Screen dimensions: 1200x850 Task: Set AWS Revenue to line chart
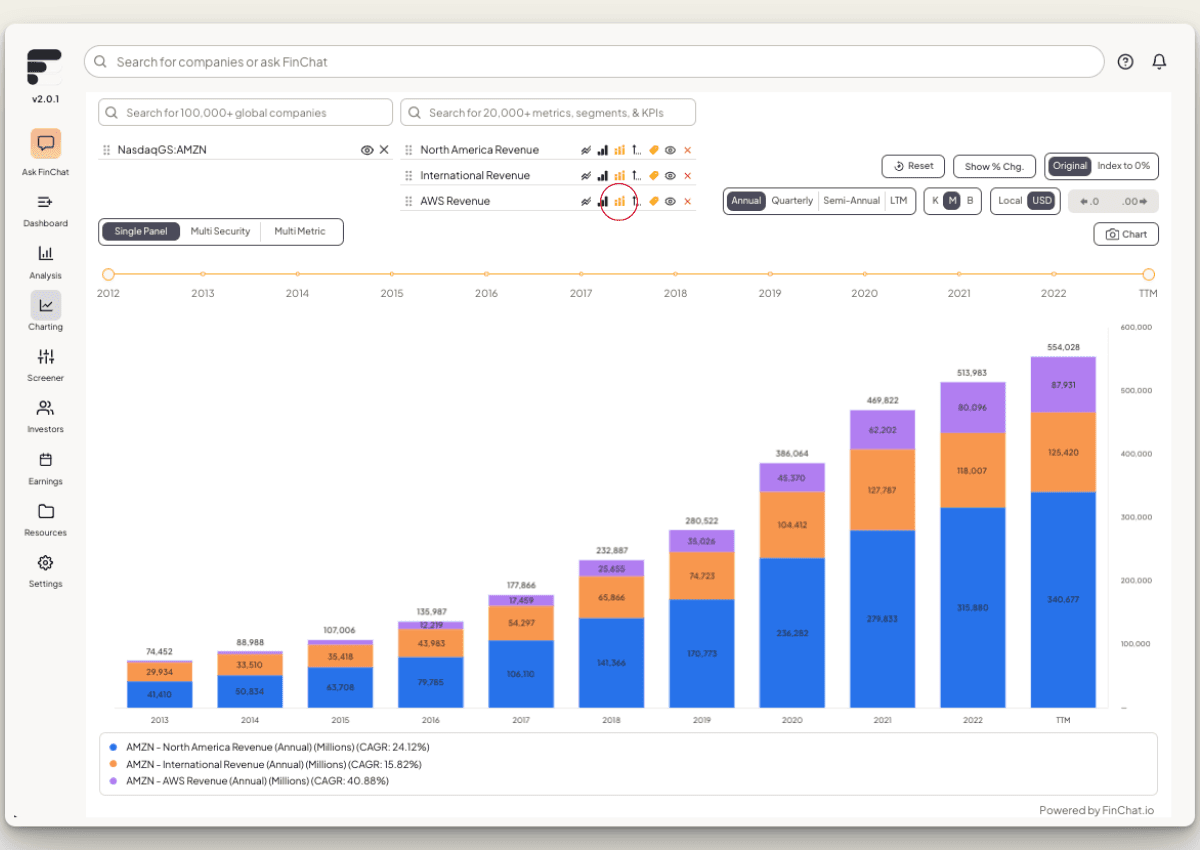(x=586, y=201)
